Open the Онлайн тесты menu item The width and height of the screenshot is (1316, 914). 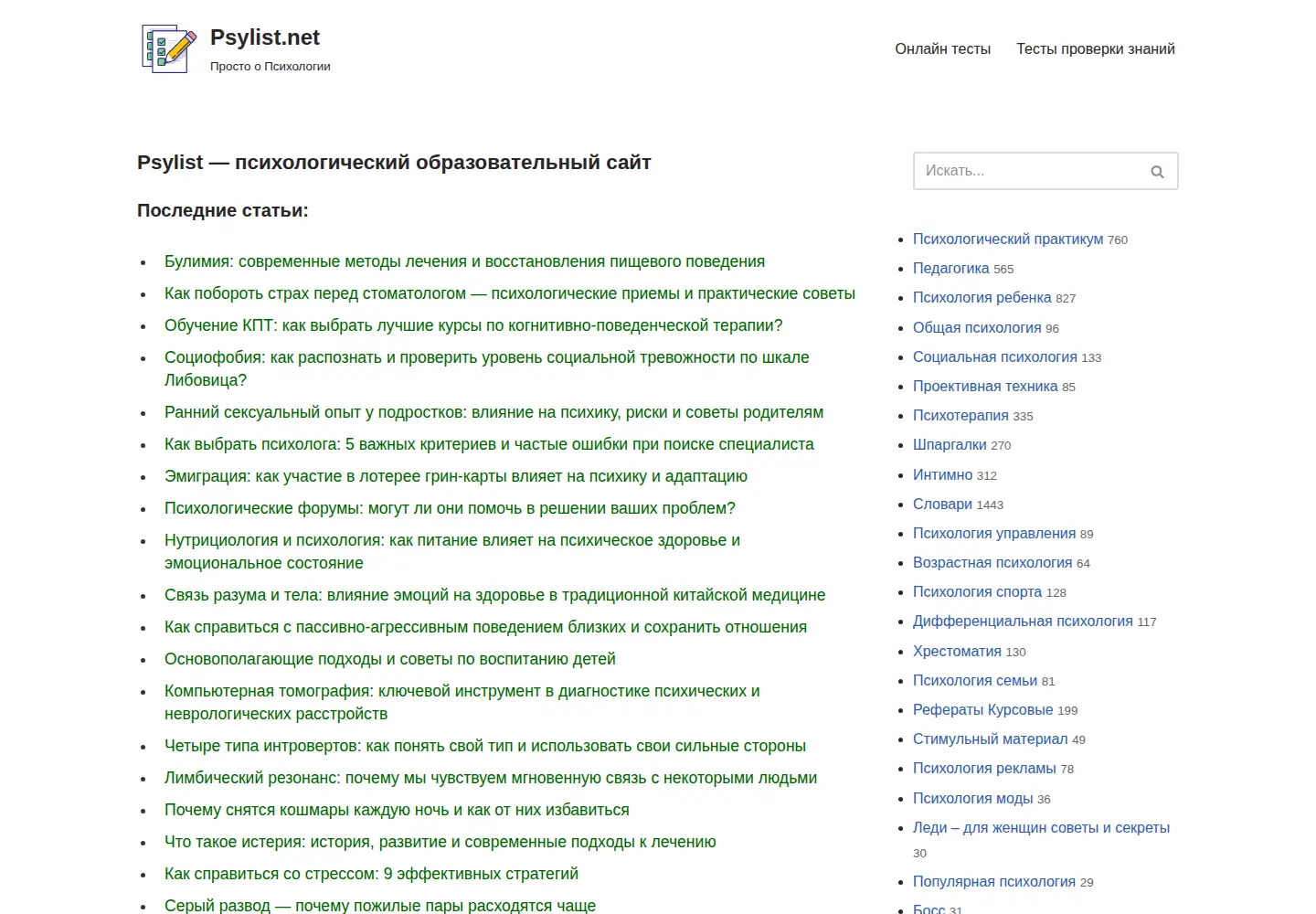pyautogui.click(x=943, y=49)
